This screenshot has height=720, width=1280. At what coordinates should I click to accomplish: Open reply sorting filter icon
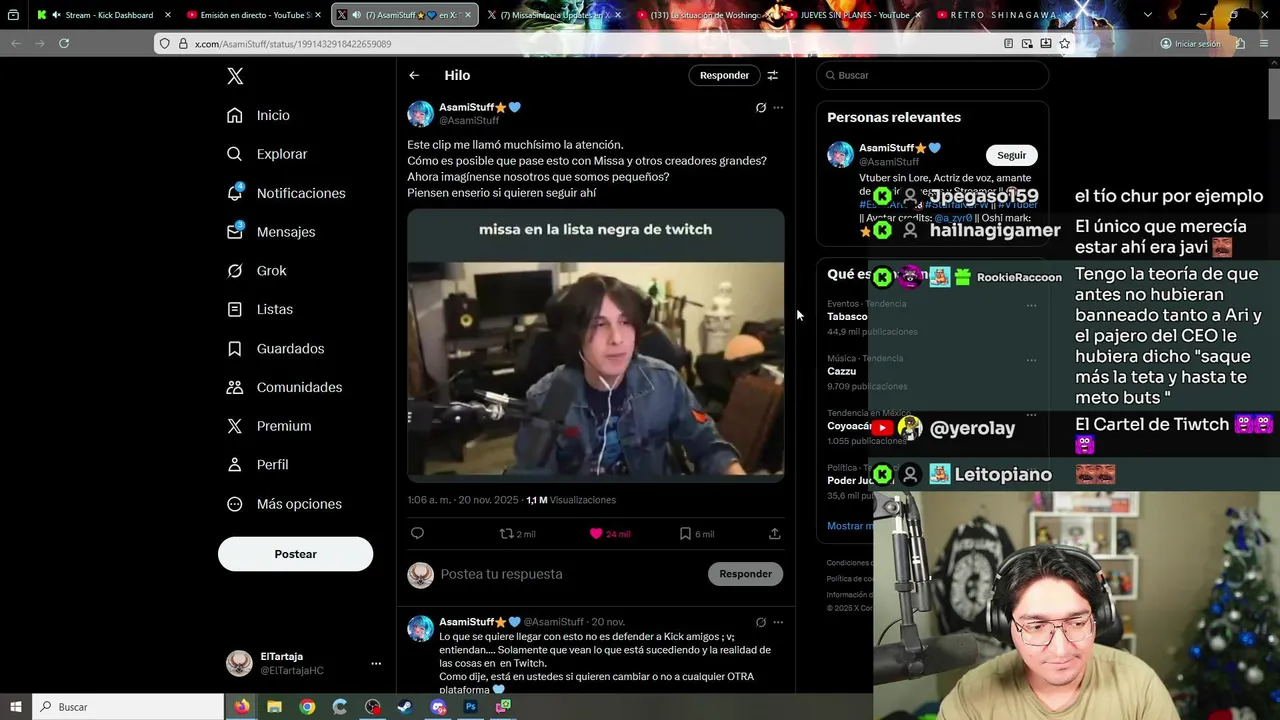(x=772, y=75)
